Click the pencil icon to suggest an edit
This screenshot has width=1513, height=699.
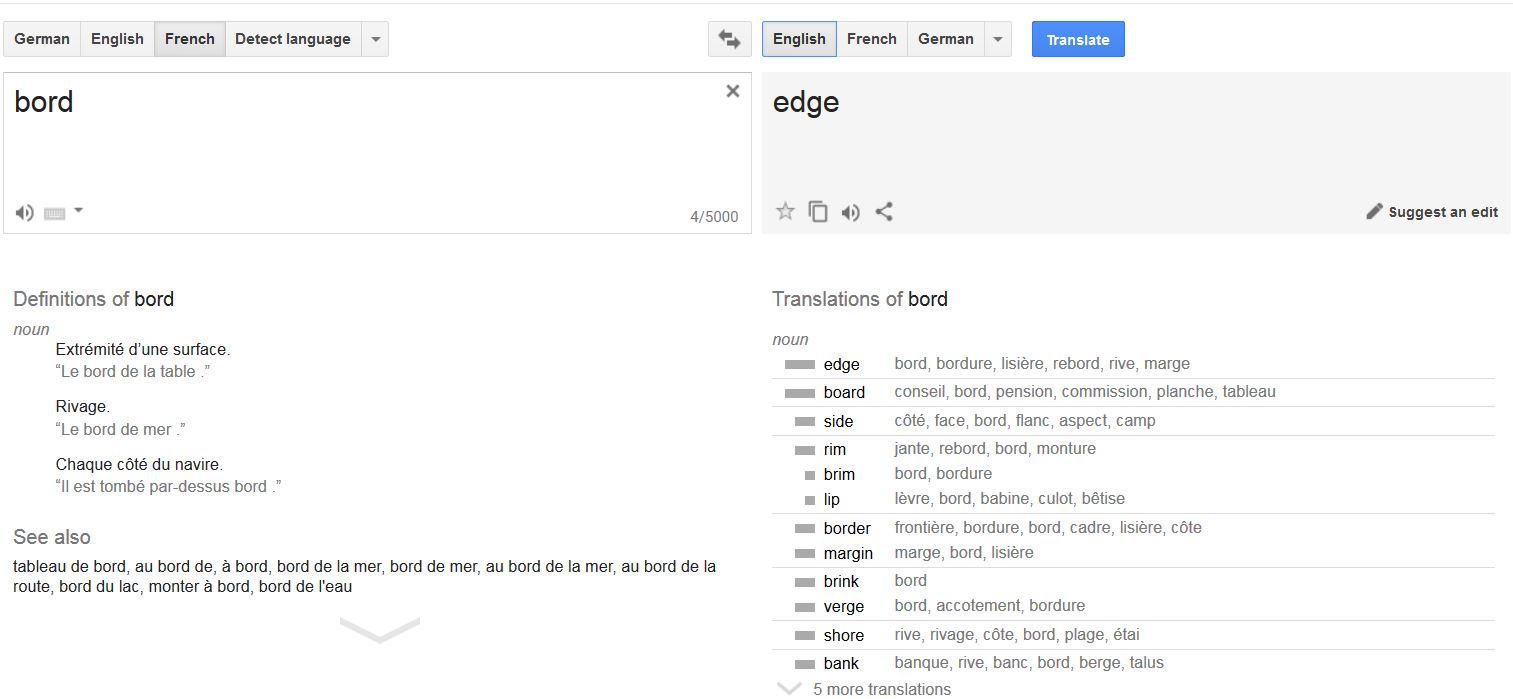1374,211
